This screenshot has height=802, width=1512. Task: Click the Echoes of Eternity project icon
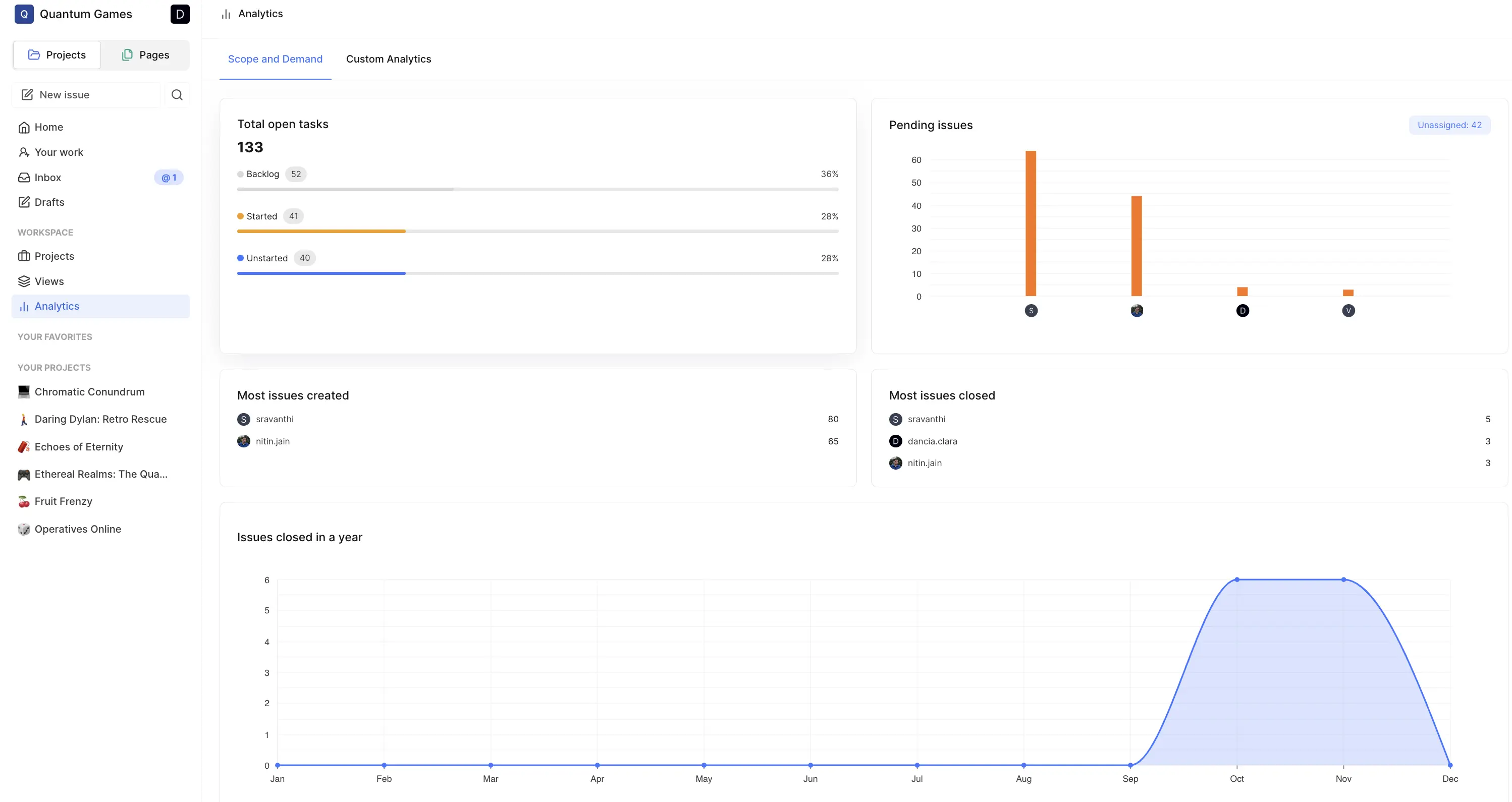(24, 447)
